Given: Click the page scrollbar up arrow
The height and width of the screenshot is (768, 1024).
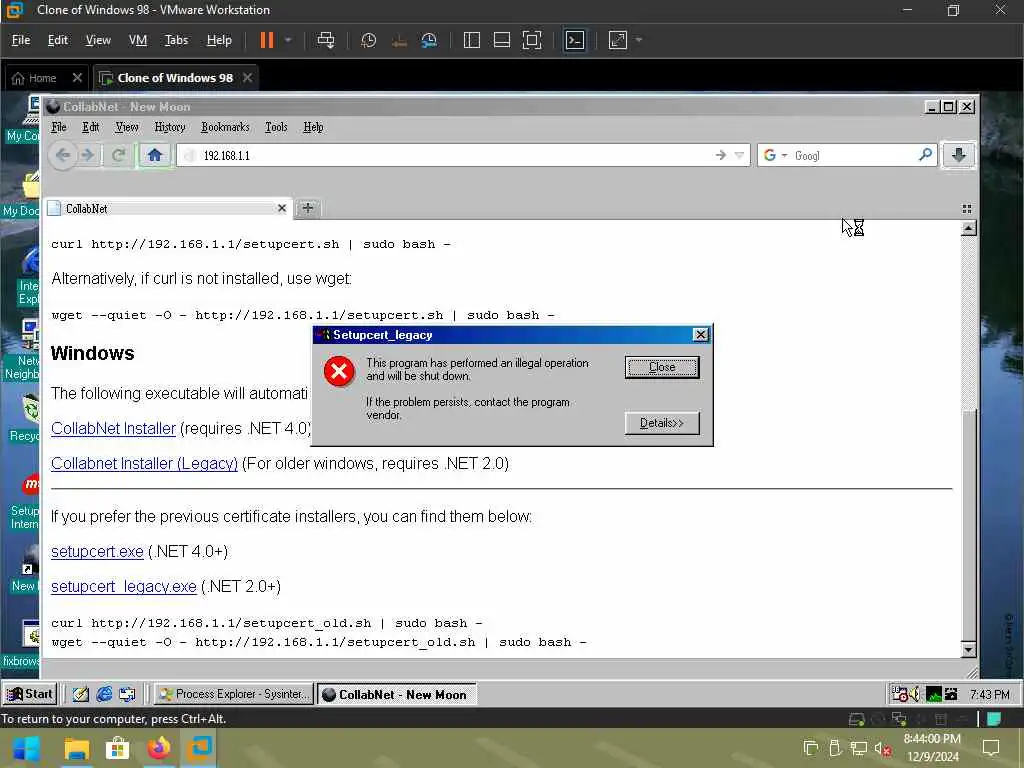Looking at the screenshot, I should point(968,228).
